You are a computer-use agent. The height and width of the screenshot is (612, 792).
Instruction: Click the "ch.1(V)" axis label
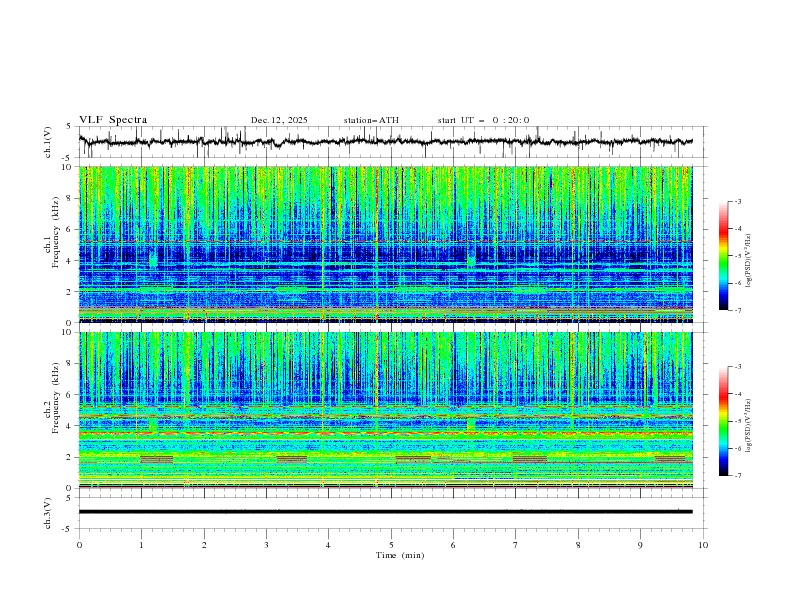[48, 142]
